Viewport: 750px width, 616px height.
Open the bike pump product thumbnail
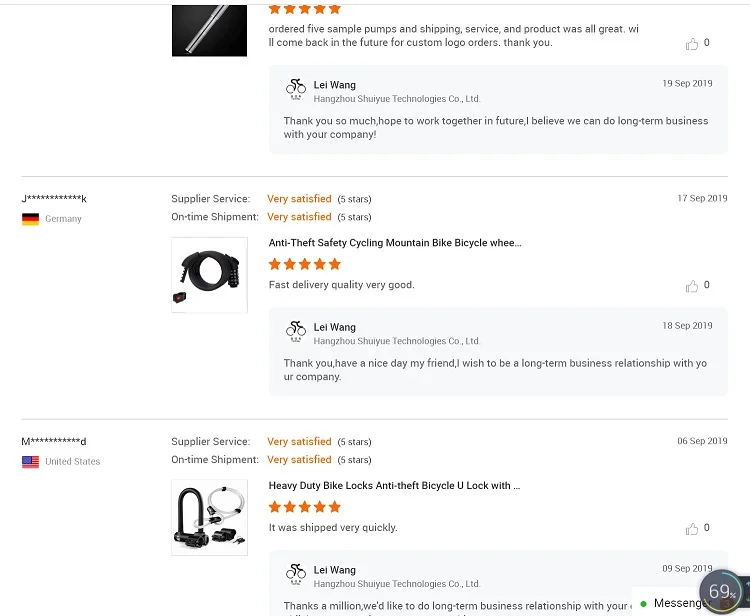[209, 28]
